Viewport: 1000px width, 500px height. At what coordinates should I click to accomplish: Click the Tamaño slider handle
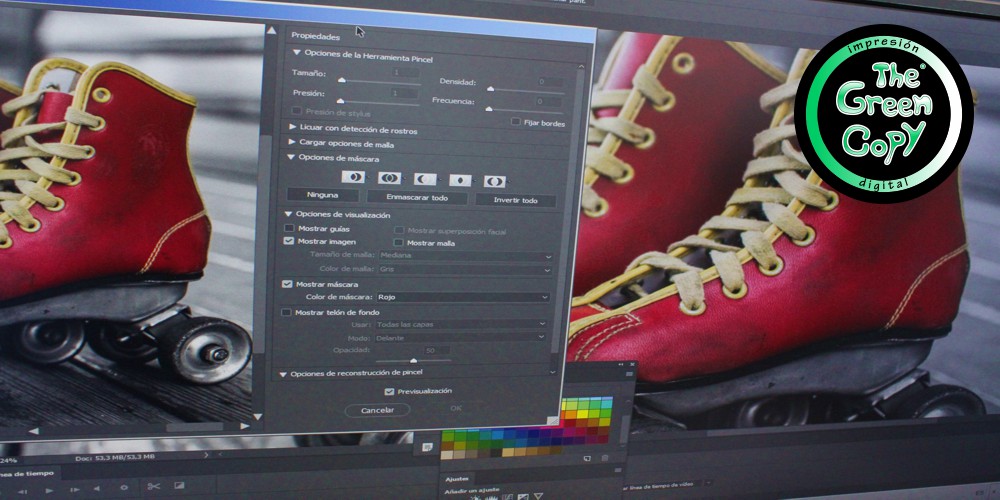(341, 79)
